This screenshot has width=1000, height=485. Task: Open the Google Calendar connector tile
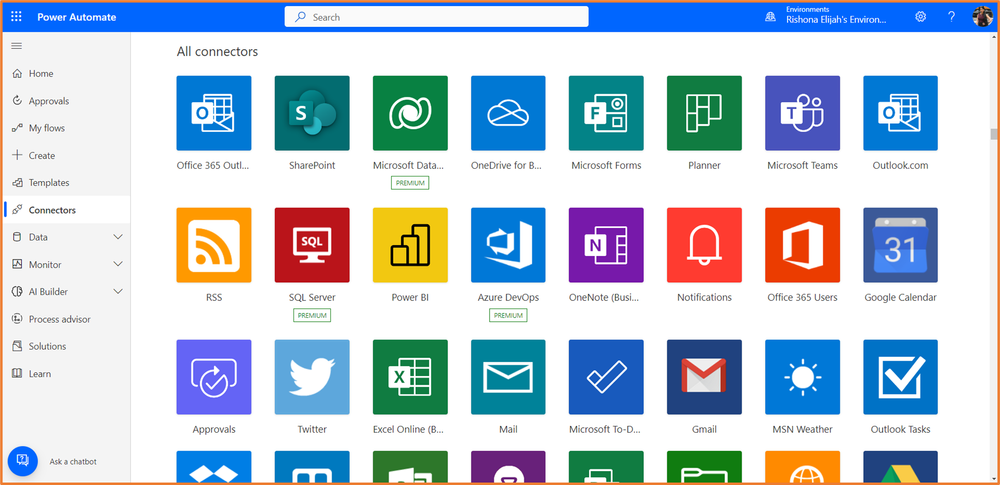(x=901, y=245)
